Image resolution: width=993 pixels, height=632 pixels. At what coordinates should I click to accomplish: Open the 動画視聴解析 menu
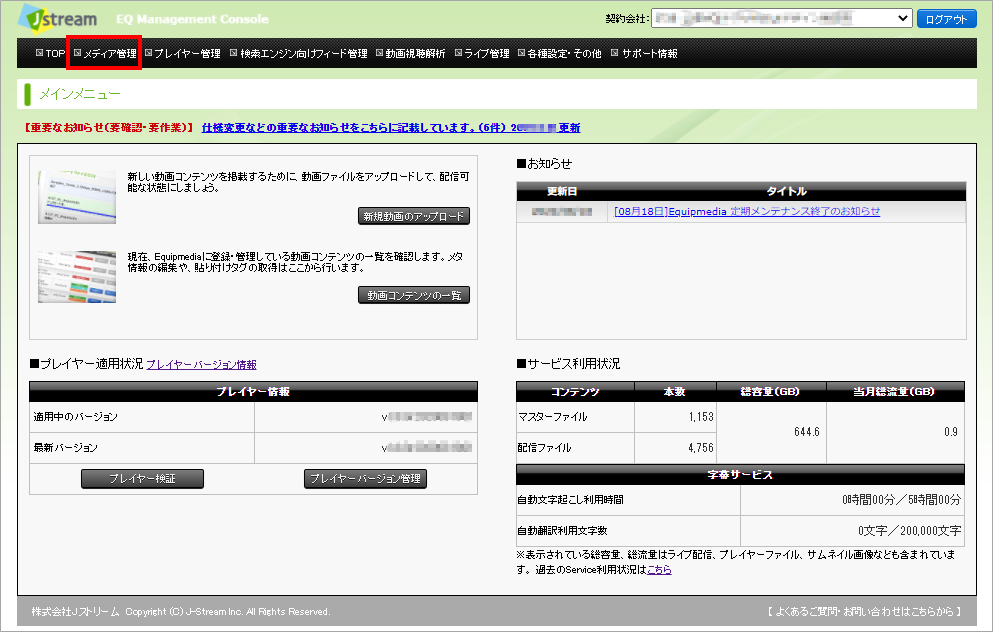coord(410,54)
